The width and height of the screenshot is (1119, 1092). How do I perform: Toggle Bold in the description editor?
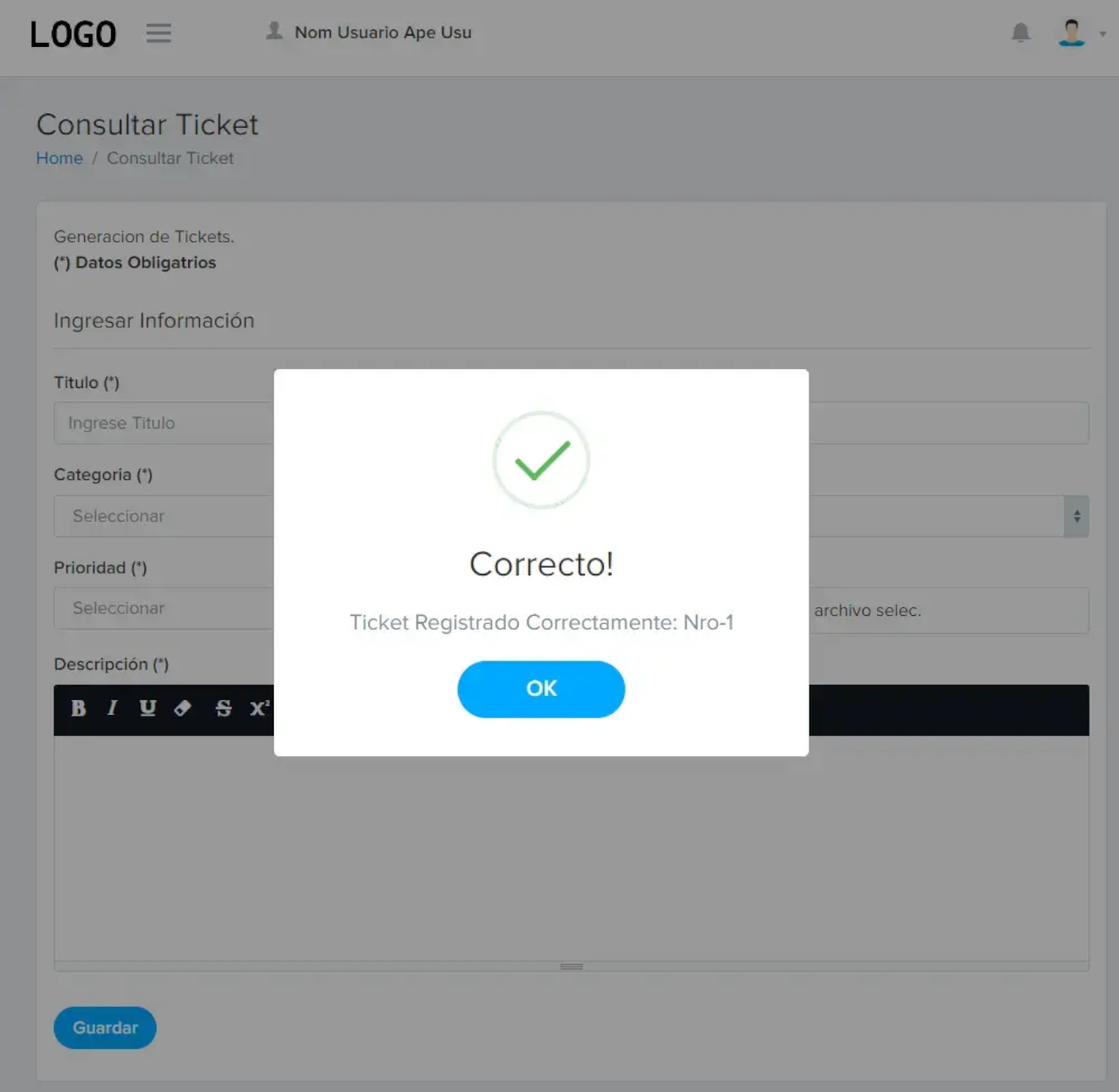(78, 708)
